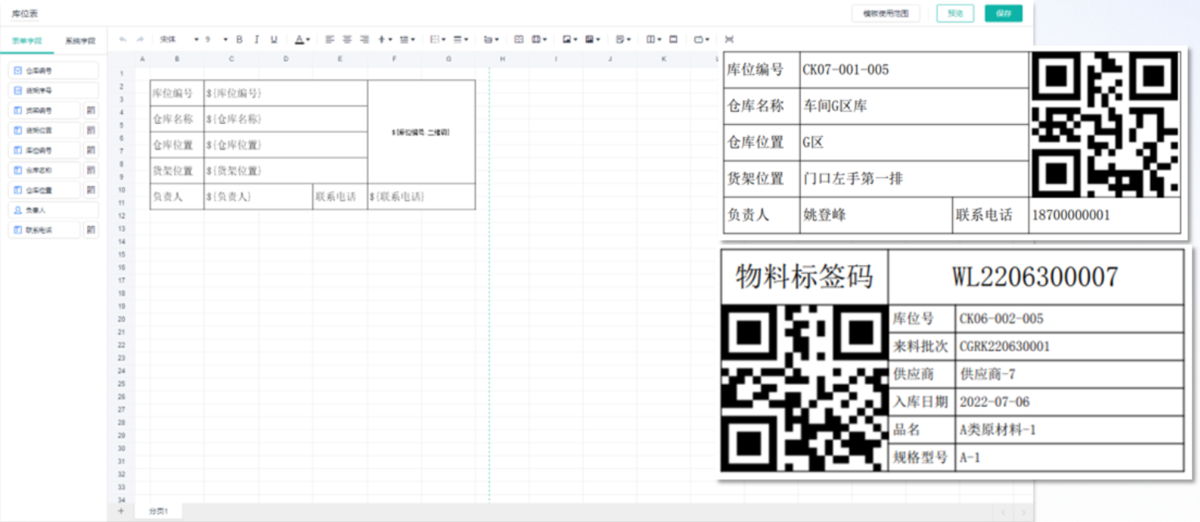
Task: Click 2022-07-06 date in the material label
Action: coord(994,402)
